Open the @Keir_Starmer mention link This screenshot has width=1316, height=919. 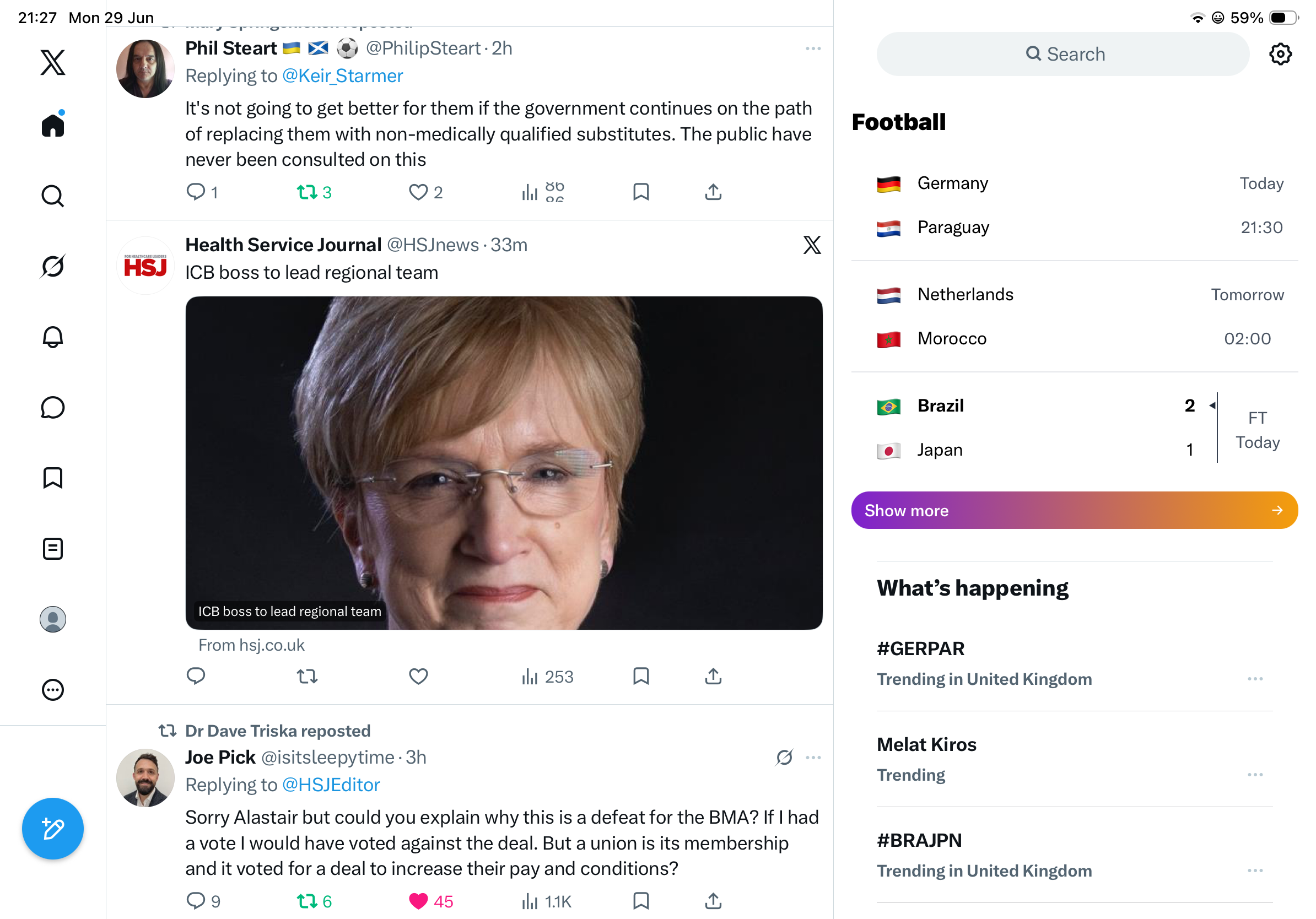(342, 75)
